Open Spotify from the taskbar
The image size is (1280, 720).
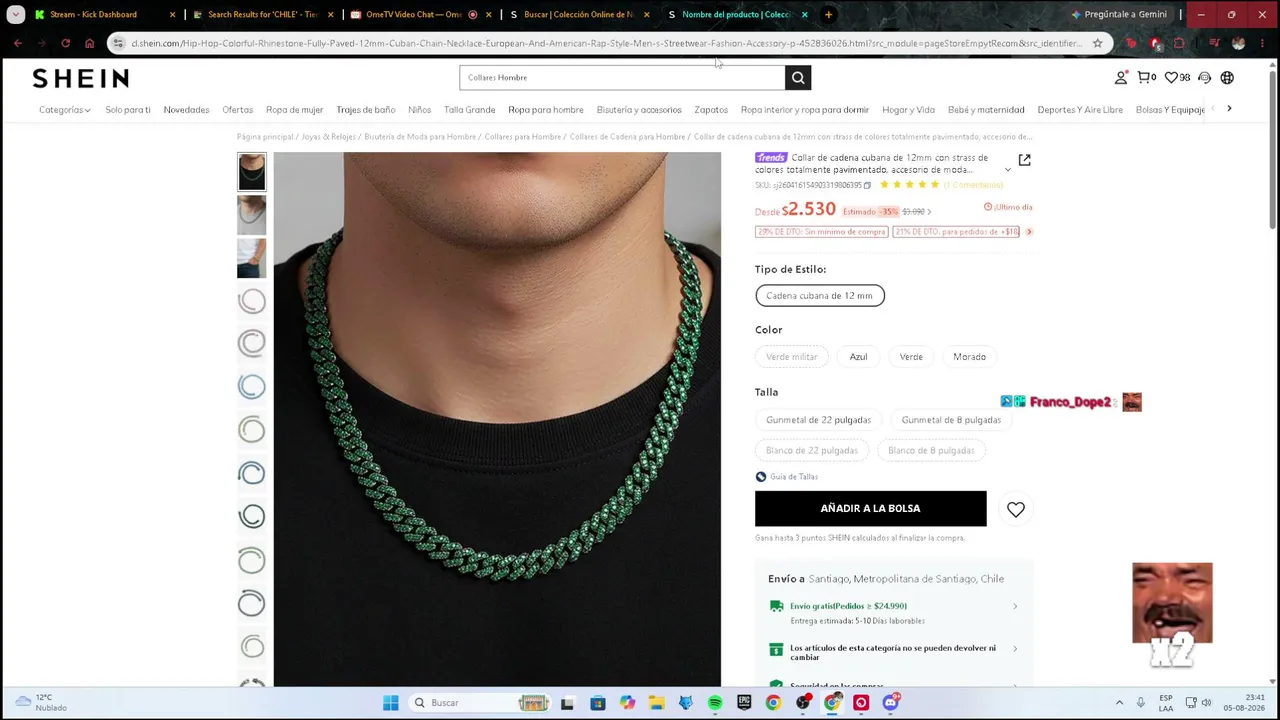click(715, 703)
